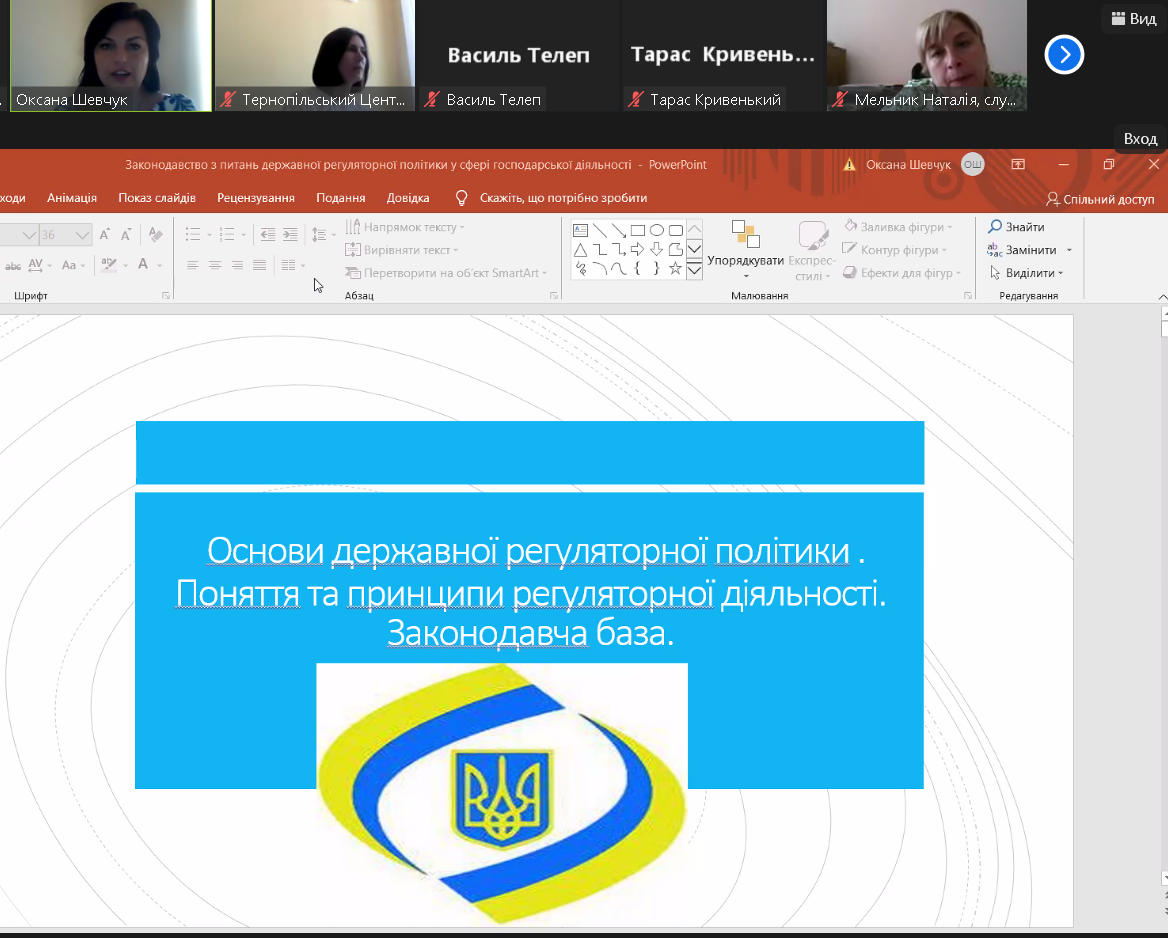Image resolution: width=1168 pixels, height=938 pixels.
Task: Select the Curve shape
Action: [x=618, y=268]
